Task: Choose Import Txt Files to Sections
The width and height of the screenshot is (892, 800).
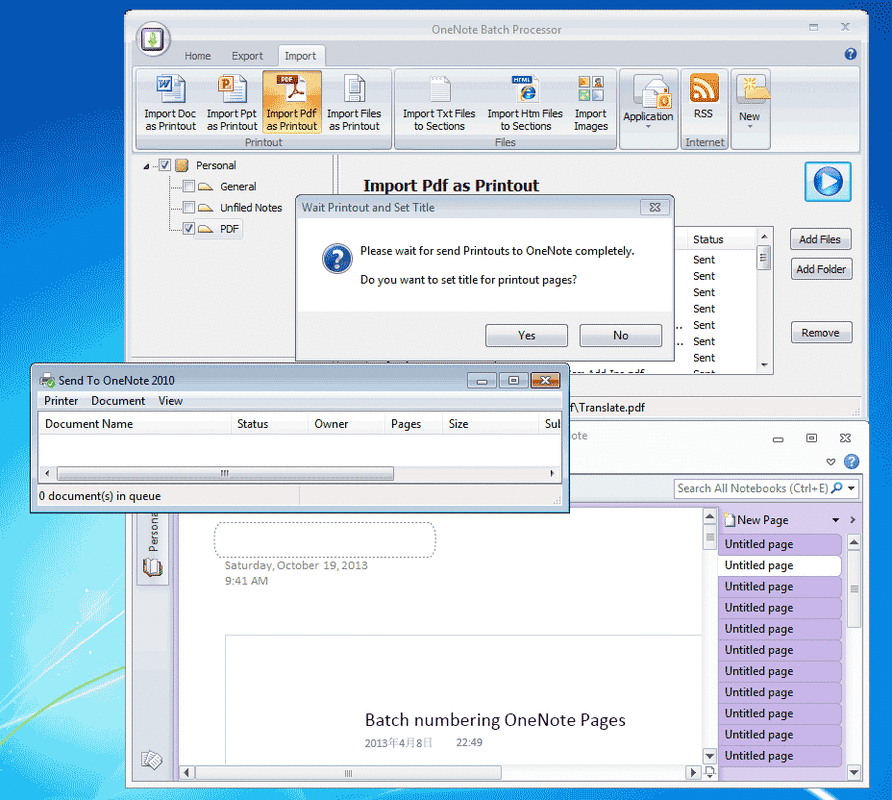Action: pyautogui.click(x=439, y=103)
